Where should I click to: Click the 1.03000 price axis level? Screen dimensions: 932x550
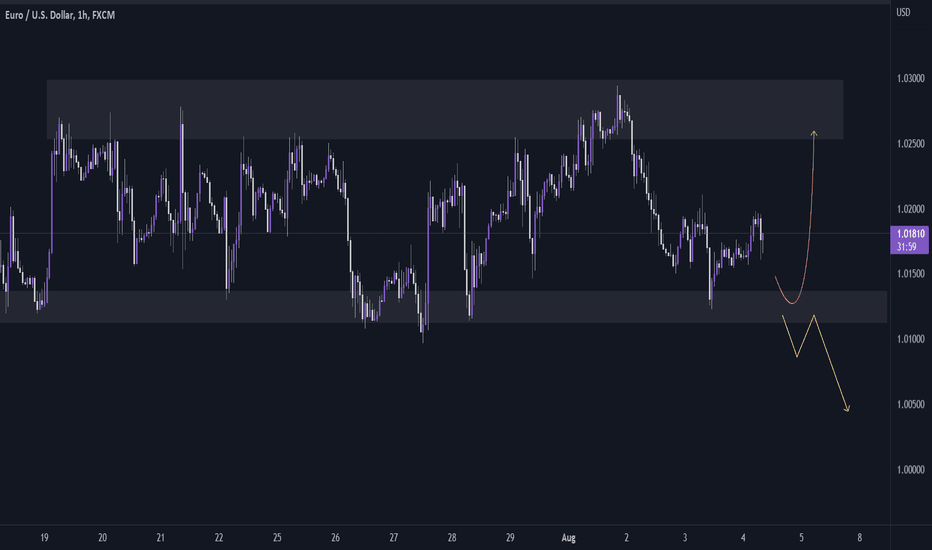911,78
